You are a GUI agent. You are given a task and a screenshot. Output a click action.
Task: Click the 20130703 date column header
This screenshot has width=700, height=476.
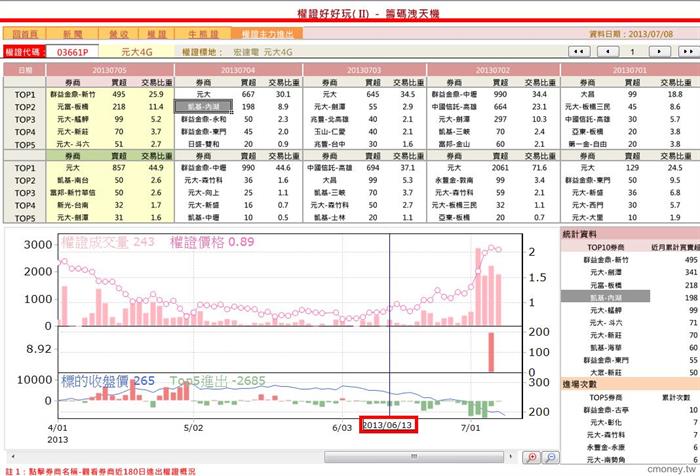(364, 70)
